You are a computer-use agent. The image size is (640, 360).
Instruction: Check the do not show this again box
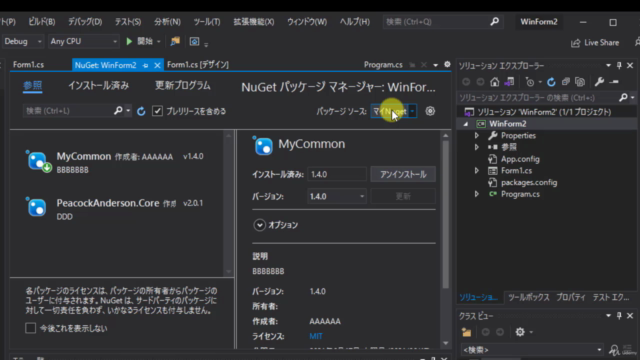(x=30, y=328)
